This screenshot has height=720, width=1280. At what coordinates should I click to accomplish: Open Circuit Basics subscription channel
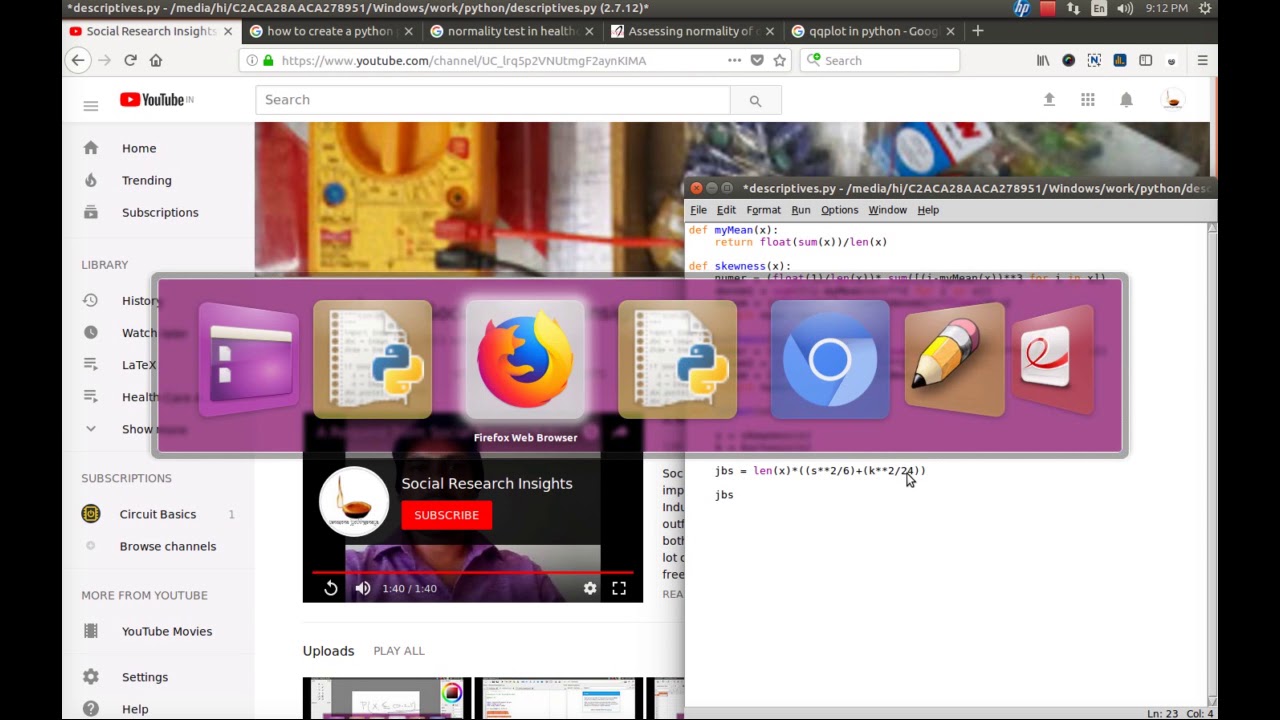(x=158, y=514)
